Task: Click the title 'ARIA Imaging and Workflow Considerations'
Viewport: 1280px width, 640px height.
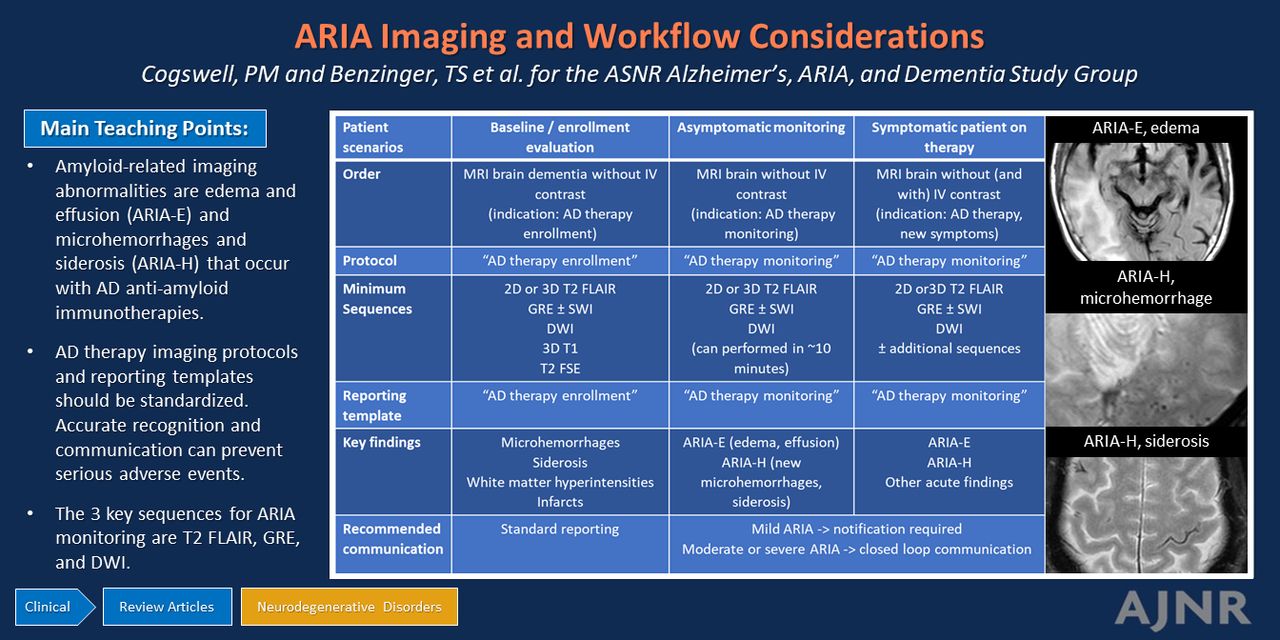Action: click(x=639, y=36)
